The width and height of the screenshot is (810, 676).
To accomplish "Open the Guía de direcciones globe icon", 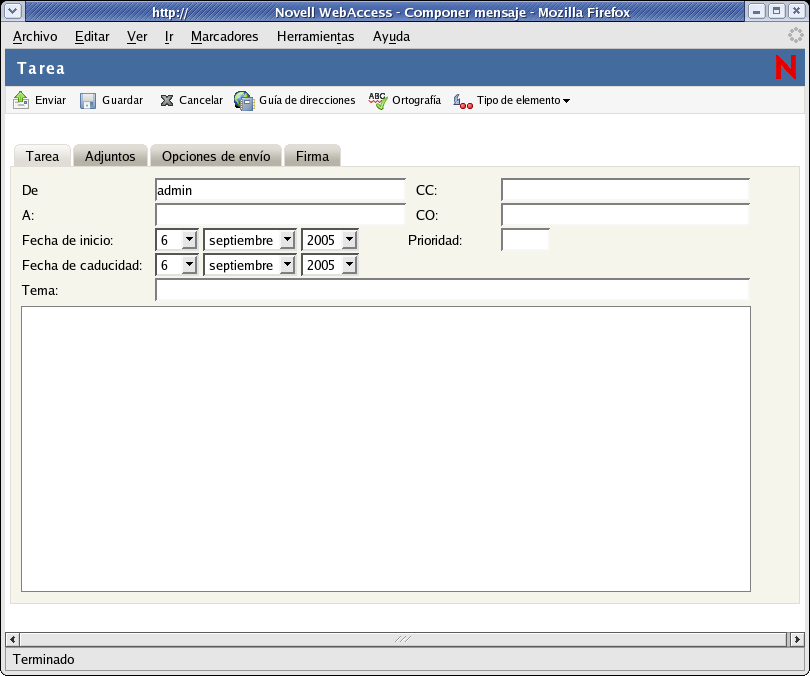I will click(x=244, y=101).
